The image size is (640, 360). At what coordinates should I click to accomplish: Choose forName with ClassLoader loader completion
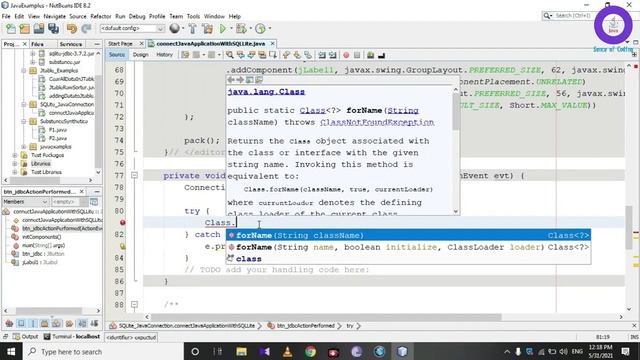tap(408, 247)
